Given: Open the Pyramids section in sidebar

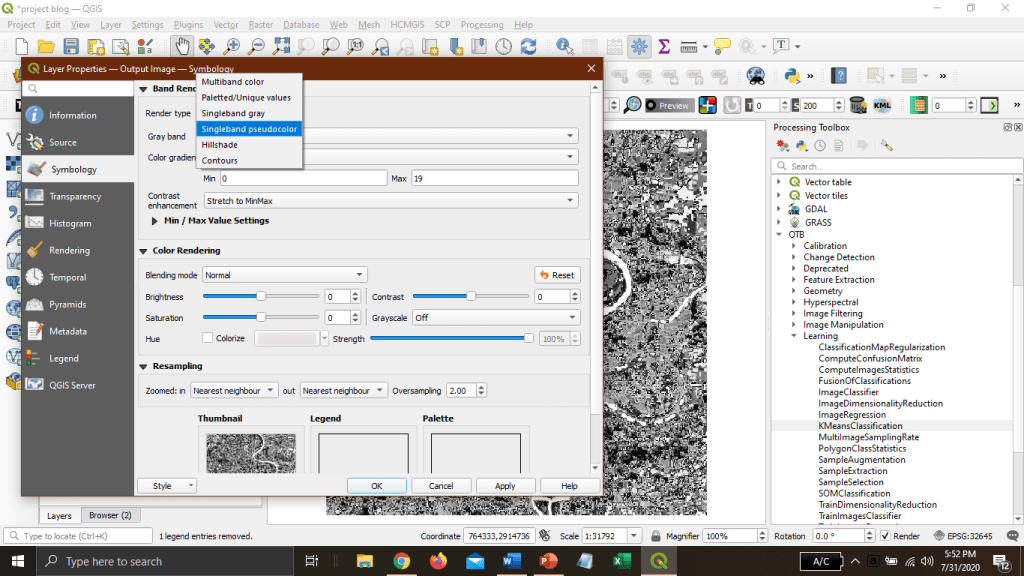Looking at the screenshot, I should click(68, 304).
